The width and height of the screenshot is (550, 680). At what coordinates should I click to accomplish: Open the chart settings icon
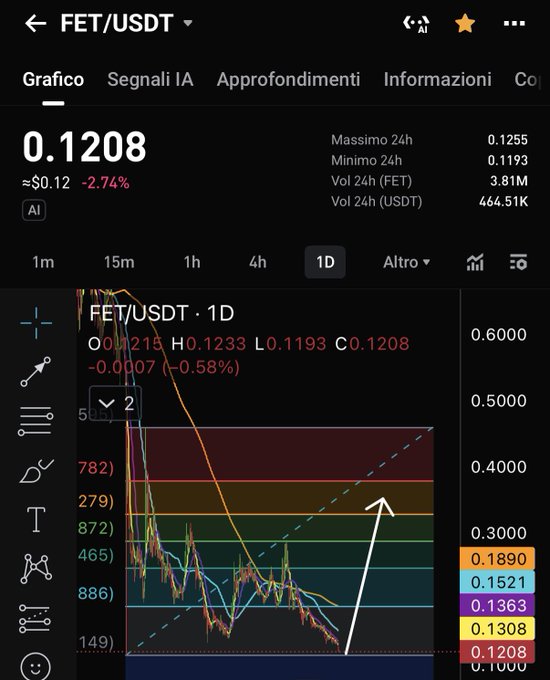point(518,262)
